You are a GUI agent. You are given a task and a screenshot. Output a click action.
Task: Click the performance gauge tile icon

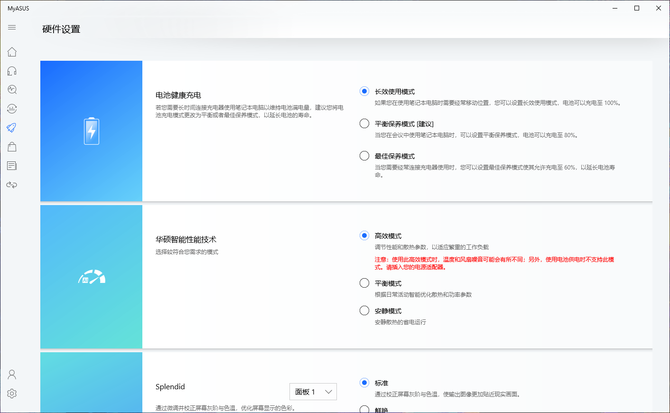coord(91,277)
